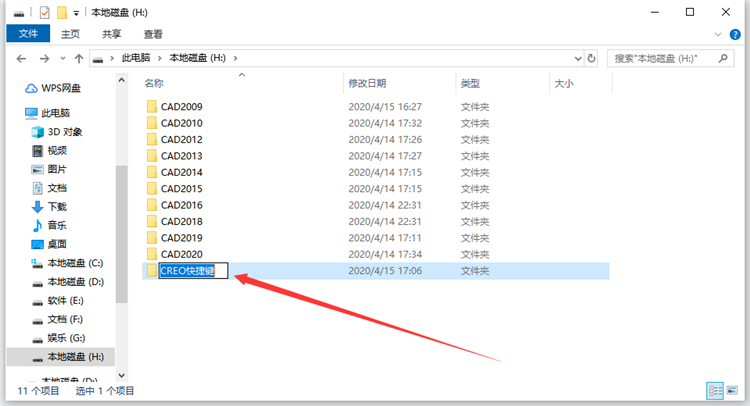Click 本地磁盘 (H:) in address breadcrumb

pos(198,58)
